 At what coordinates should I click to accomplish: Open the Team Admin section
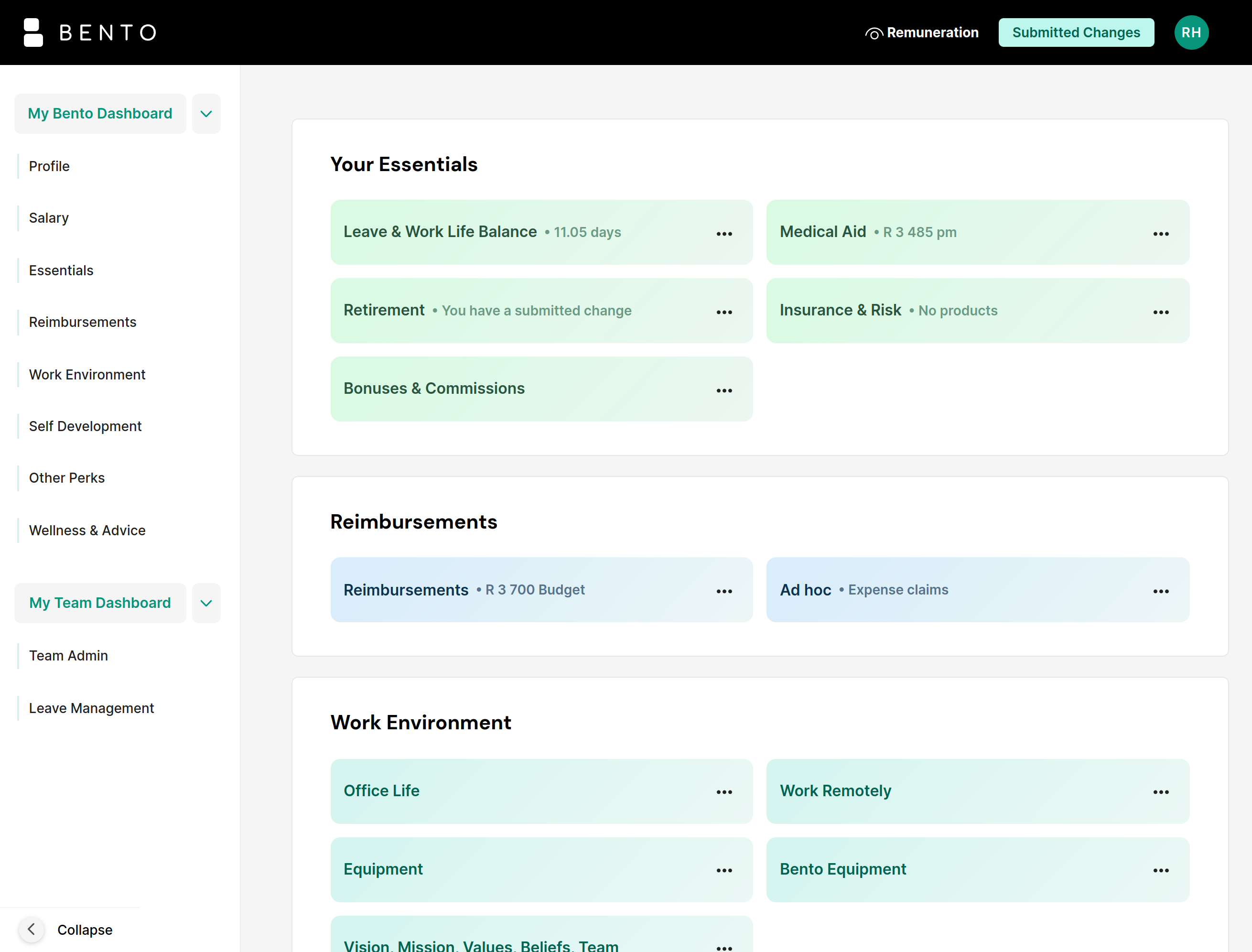pos(69,655)
